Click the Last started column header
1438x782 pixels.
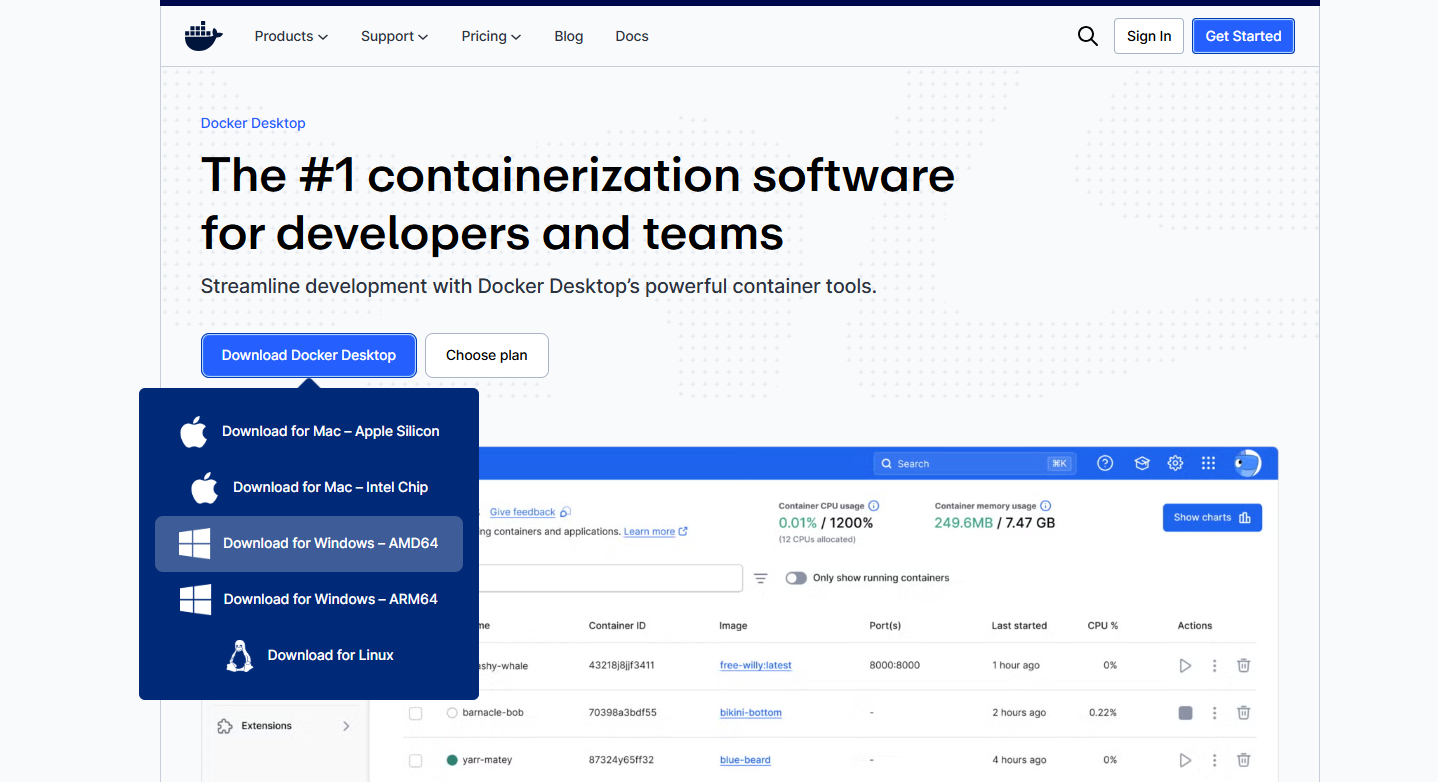[1019, 626]
